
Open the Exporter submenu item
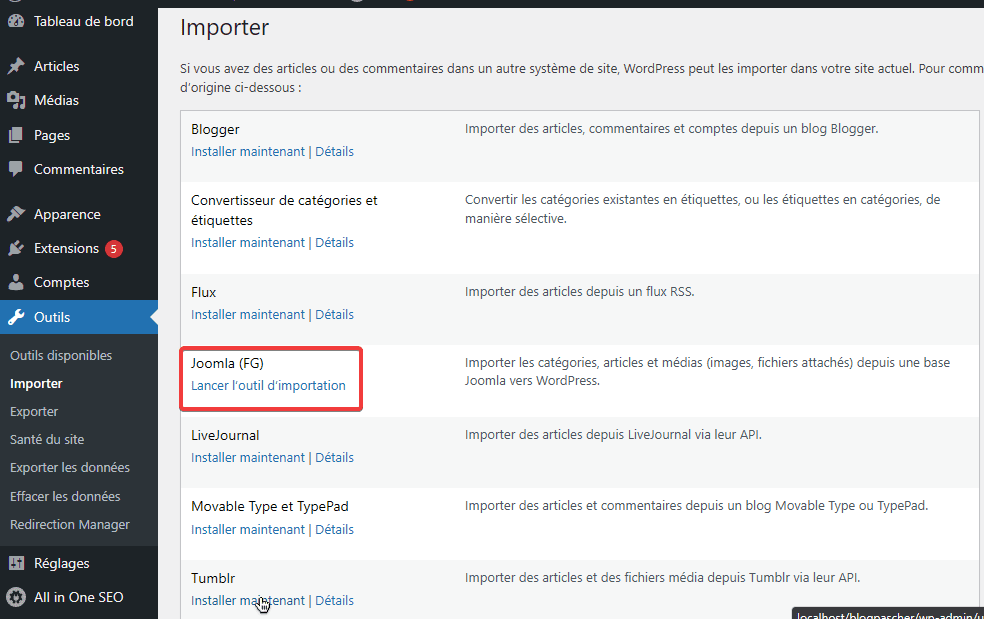tap(34, 412)
